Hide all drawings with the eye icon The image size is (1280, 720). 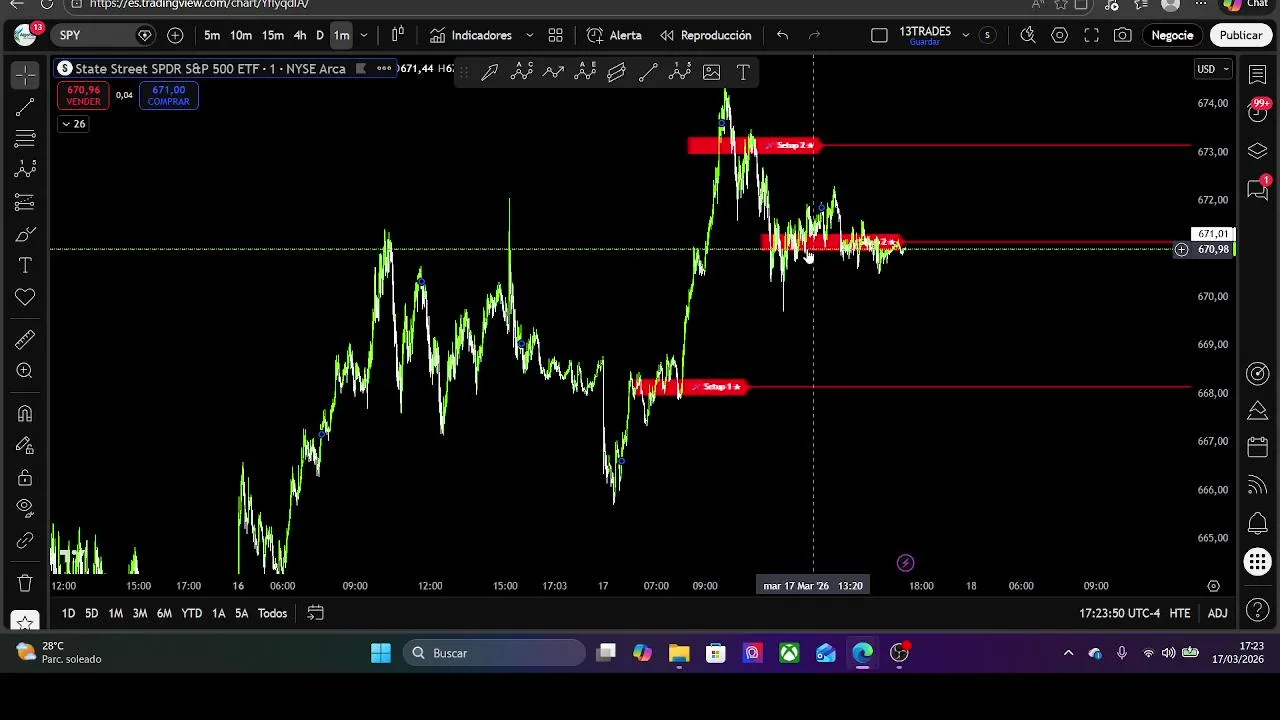pyautogui.click(x=25, y=508)
